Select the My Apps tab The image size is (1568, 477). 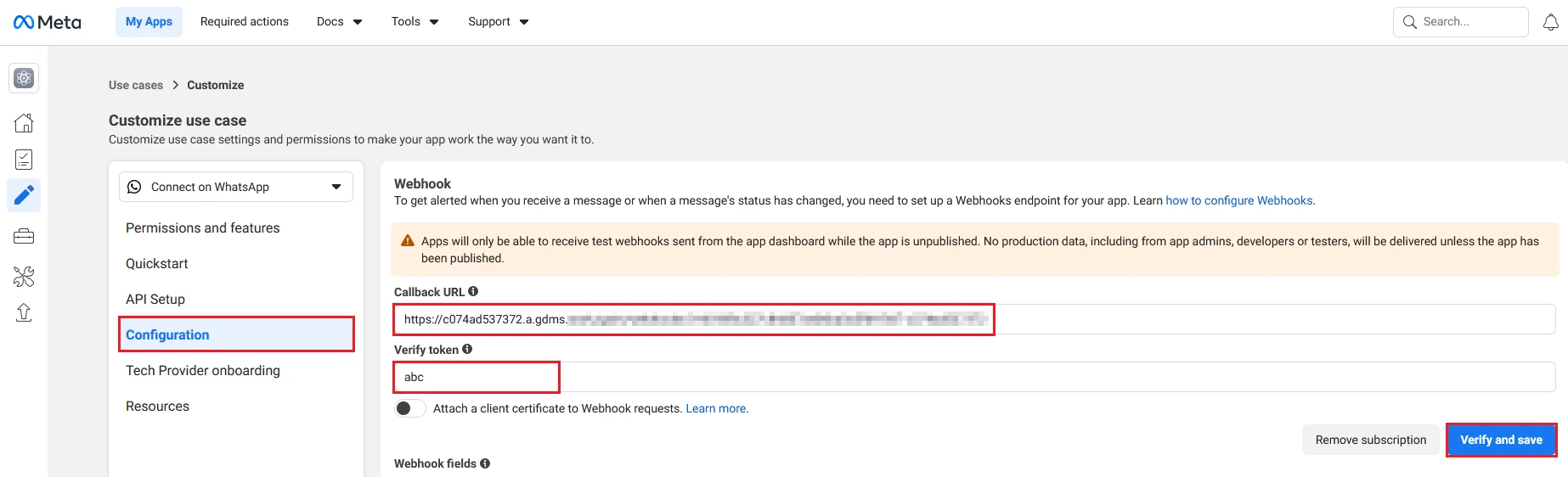[149, 22]
